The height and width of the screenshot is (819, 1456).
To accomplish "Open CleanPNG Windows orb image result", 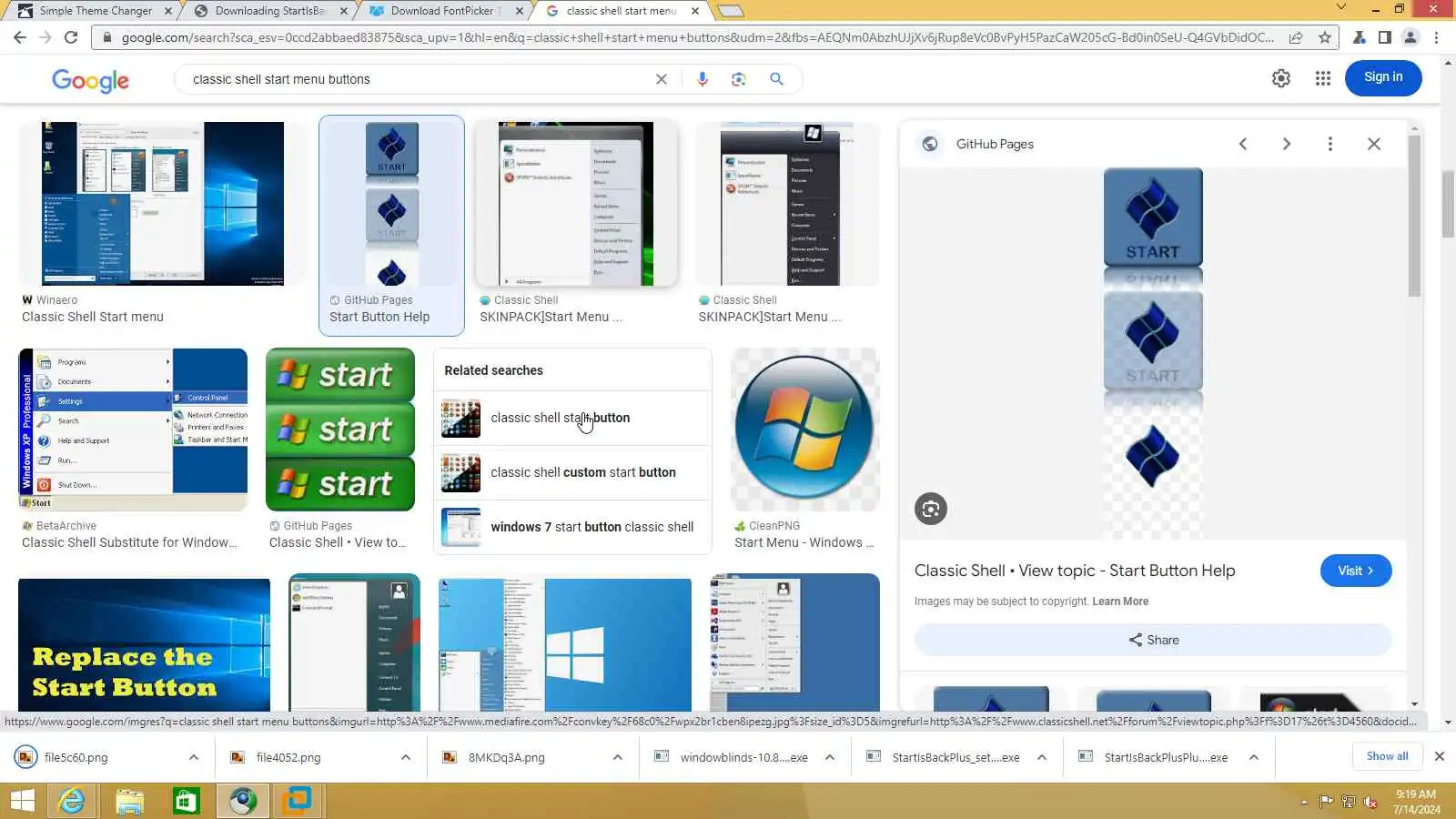I will click(805, 430).
